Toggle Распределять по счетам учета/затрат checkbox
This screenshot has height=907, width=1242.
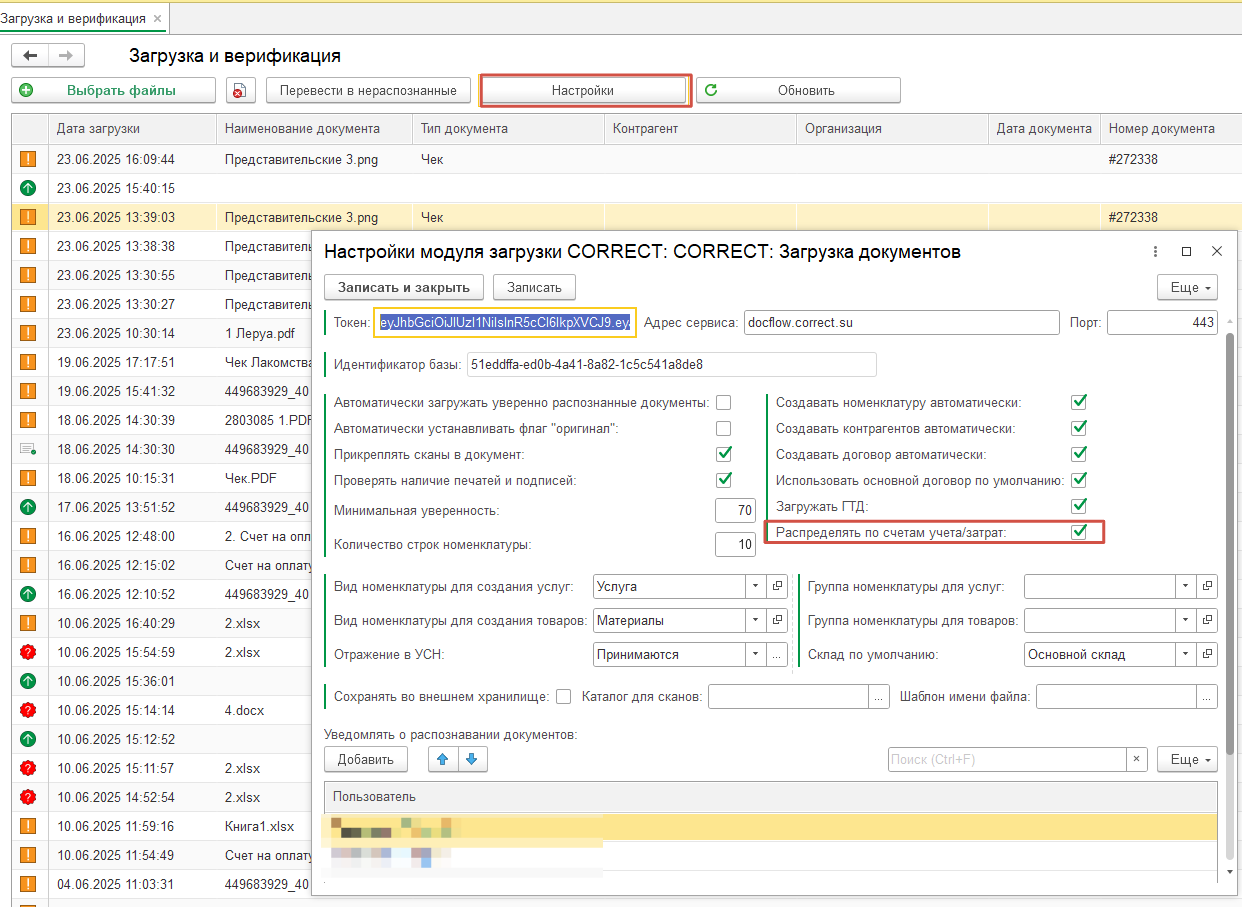[x=1079, y=532]
